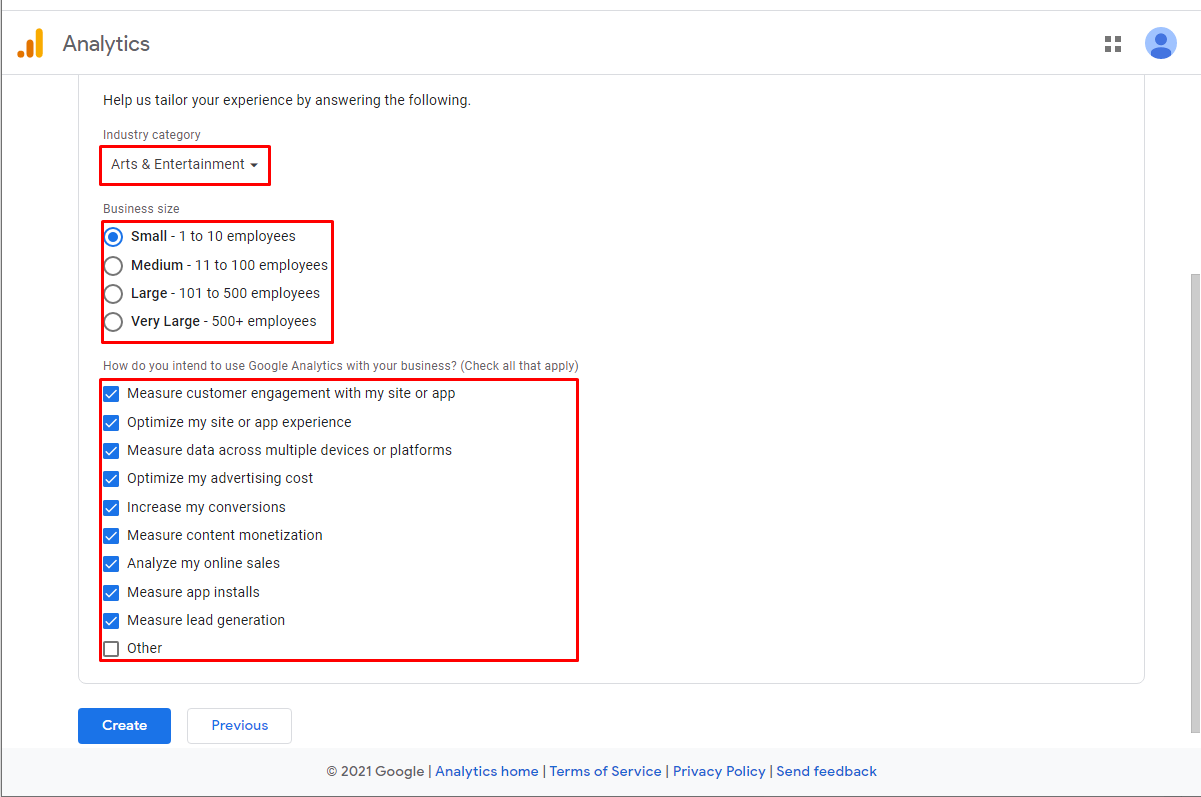Image resolution: width=1201 pixels, height=797 pixels.
Task: Uncheck Measure customer engagement with my site
Action: click(x=111, y=394)
